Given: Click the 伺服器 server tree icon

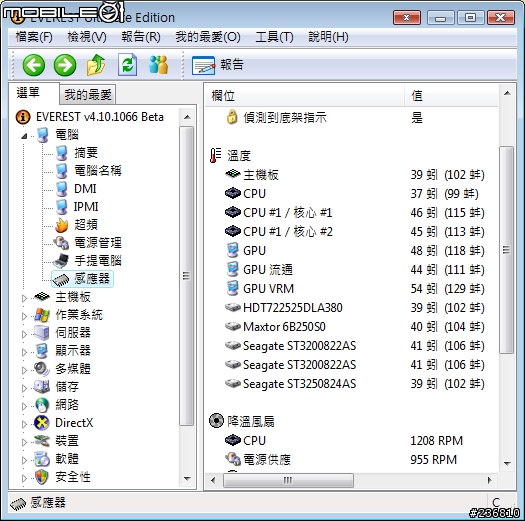Looking at the screenshot, I should pos(42,333).
